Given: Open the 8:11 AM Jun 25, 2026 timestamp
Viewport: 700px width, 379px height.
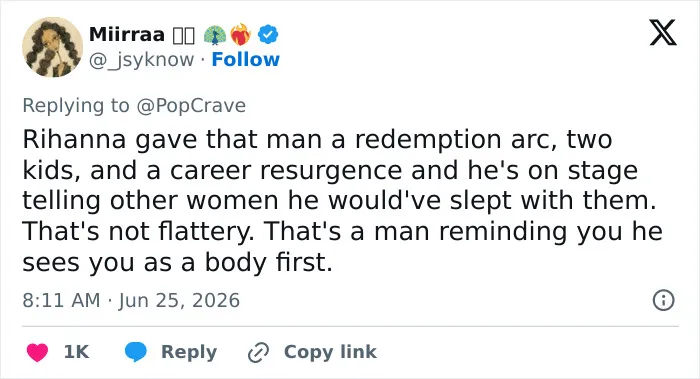Looking at the screenshot, I should coord(131,300).
